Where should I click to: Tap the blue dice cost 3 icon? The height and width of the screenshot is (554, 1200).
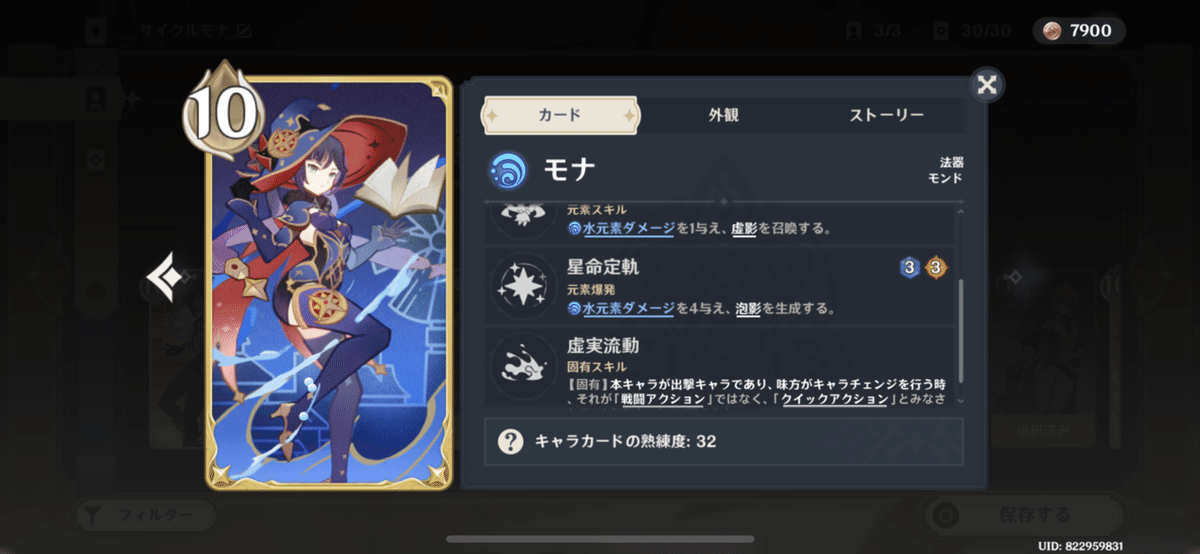[909, 267]
